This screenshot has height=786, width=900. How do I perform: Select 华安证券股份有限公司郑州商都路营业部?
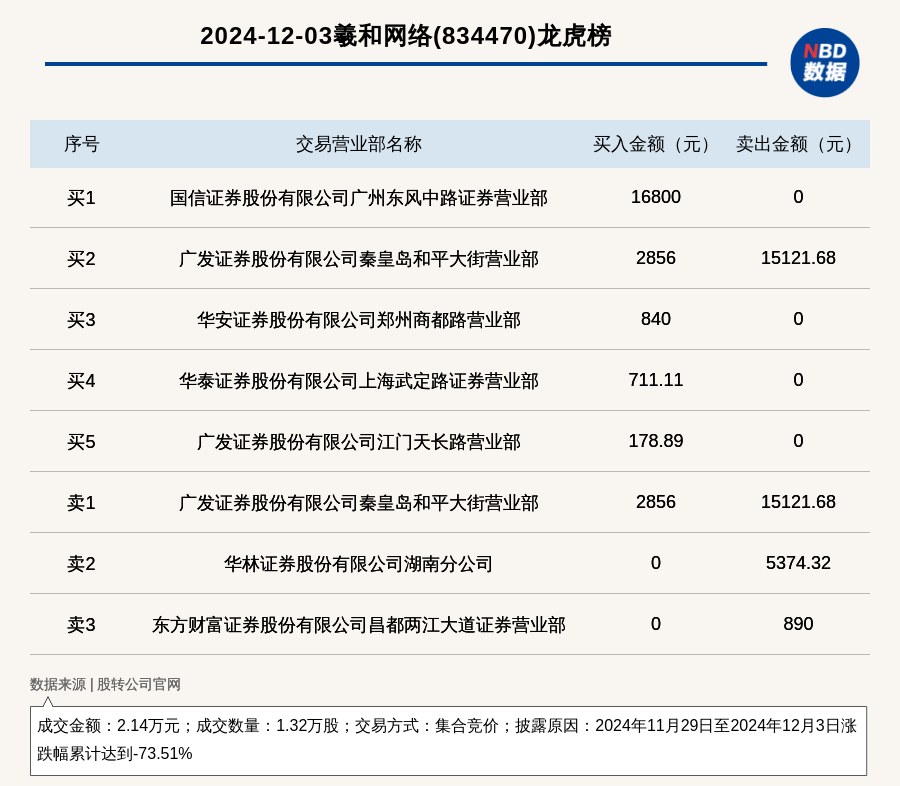pyautogui.click(x=359, y=320)
